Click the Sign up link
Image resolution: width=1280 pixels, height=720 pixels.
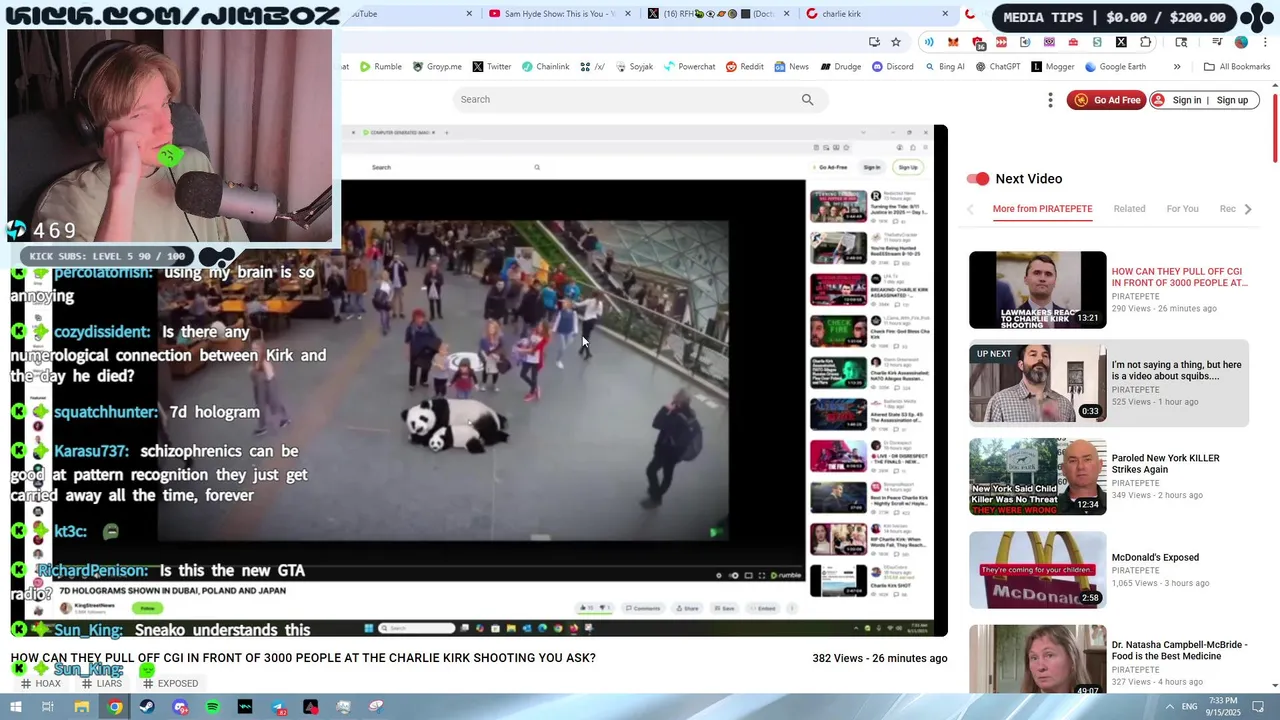click(x=1232, y=100)
